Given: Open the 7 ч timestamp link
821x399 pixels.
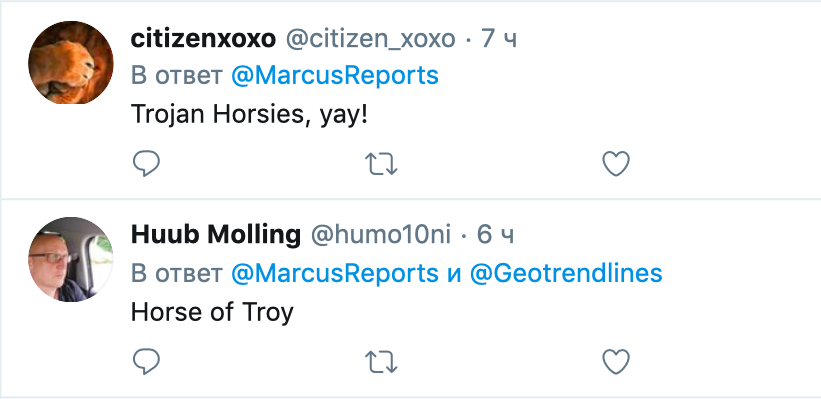Looking at the screenshot, I should tap(499, 39).
